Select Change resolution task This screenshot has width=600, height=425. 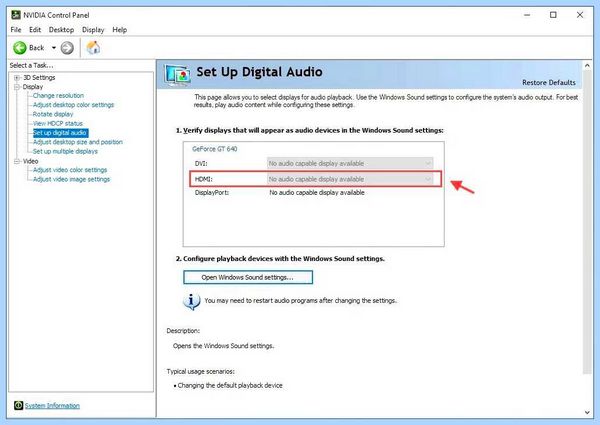point(58,96)
